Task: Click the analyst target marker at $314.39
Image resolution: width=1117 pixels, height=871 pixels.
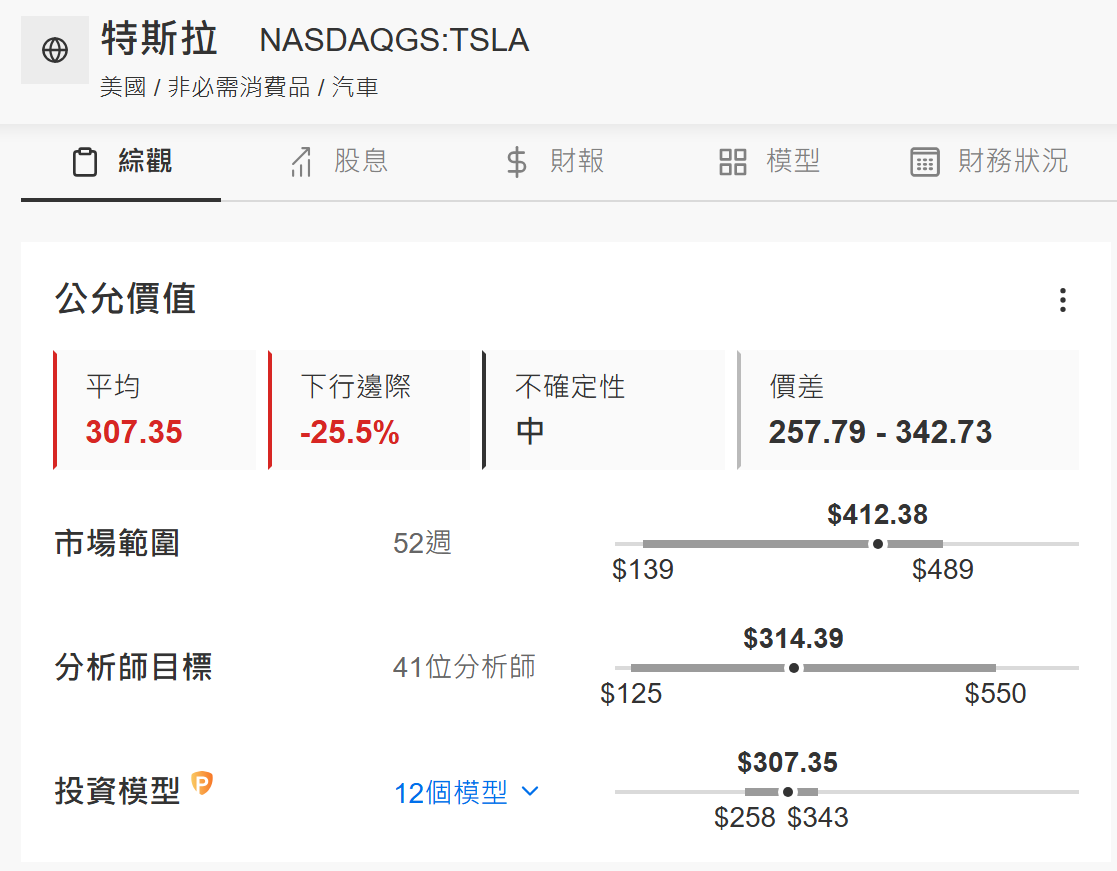Action: (794, 668)
